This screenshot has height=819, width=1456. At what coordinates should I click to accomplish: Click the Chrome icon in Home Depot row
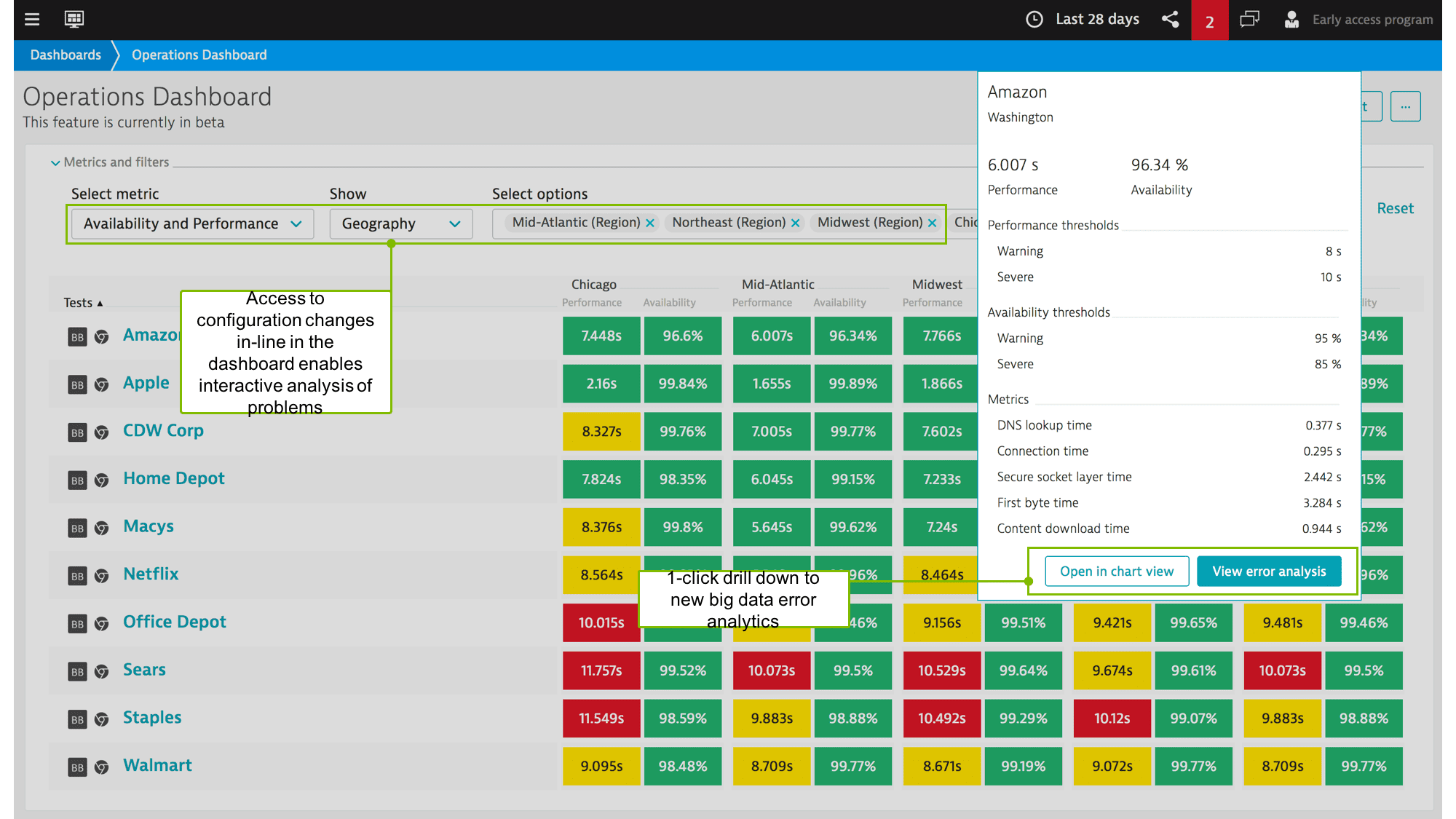pyautogui.click(x=102, y=480)
